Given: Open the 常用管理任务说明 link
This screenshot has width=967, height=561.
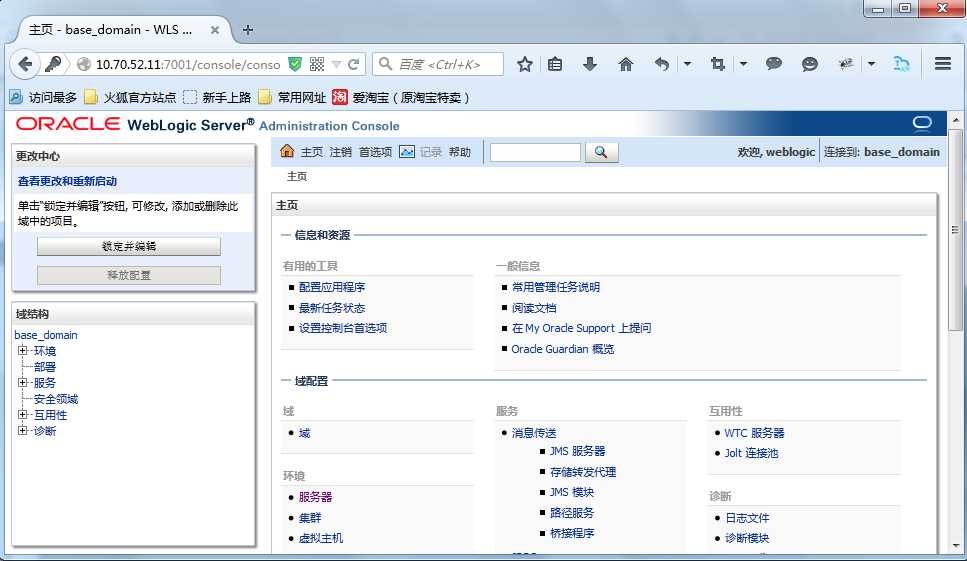Looking at the screenshot, I should pyautogui.click(x=556, y=287).
